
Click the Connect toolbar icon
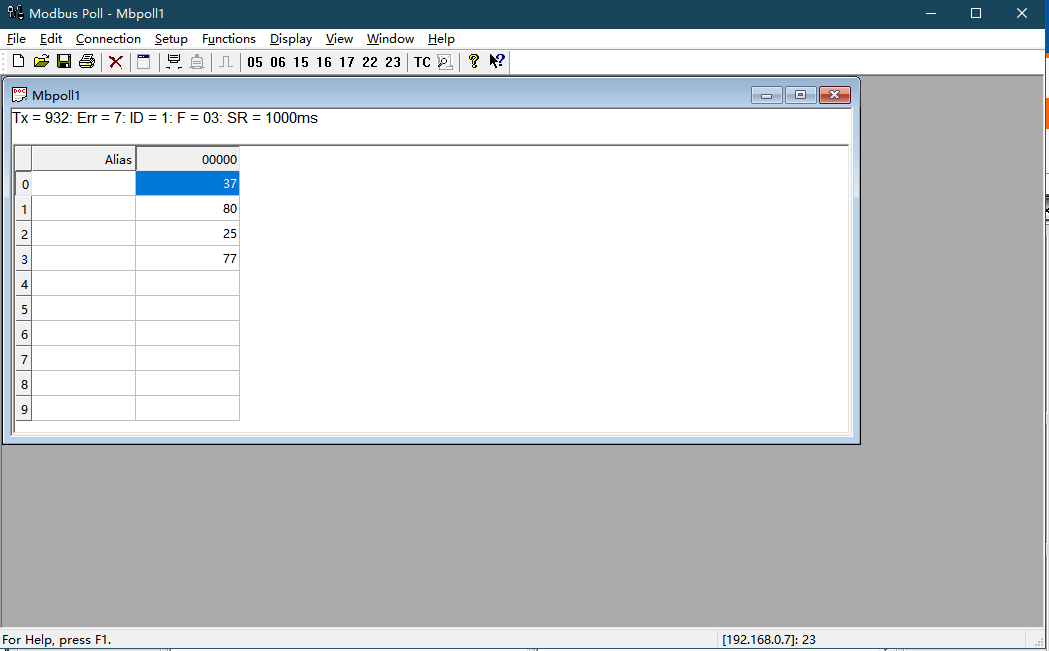(x=174, y=62)
